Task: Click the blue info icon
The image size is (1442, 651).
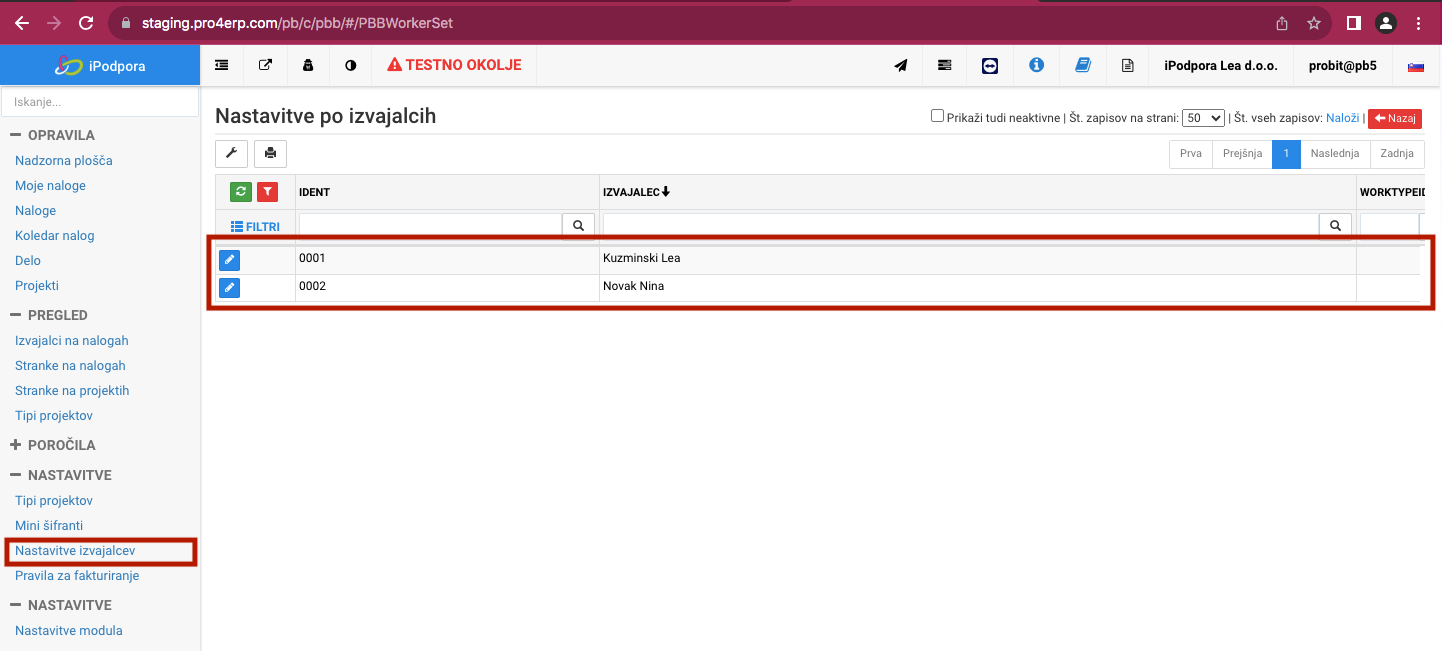Action: (x=1036, y=65)
